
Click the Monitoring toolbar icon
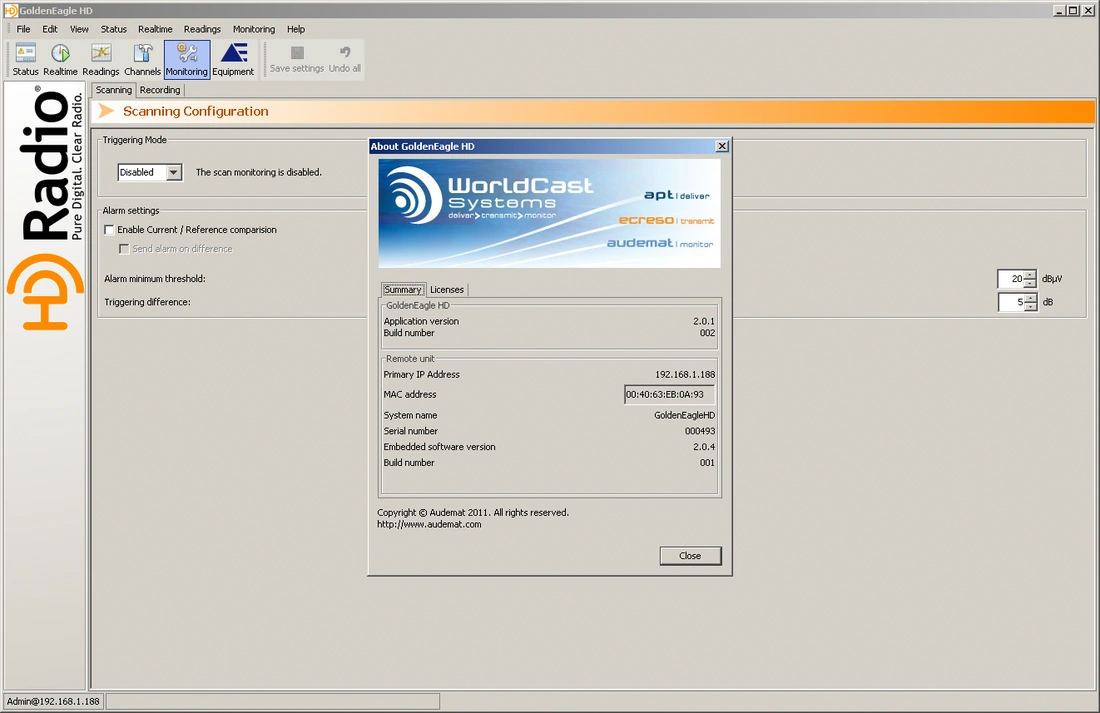tap(187, 59)
